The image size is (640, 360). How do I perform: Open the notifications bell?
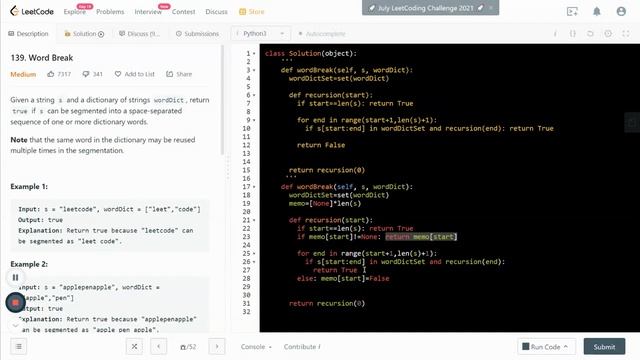(x=597, y=11)
